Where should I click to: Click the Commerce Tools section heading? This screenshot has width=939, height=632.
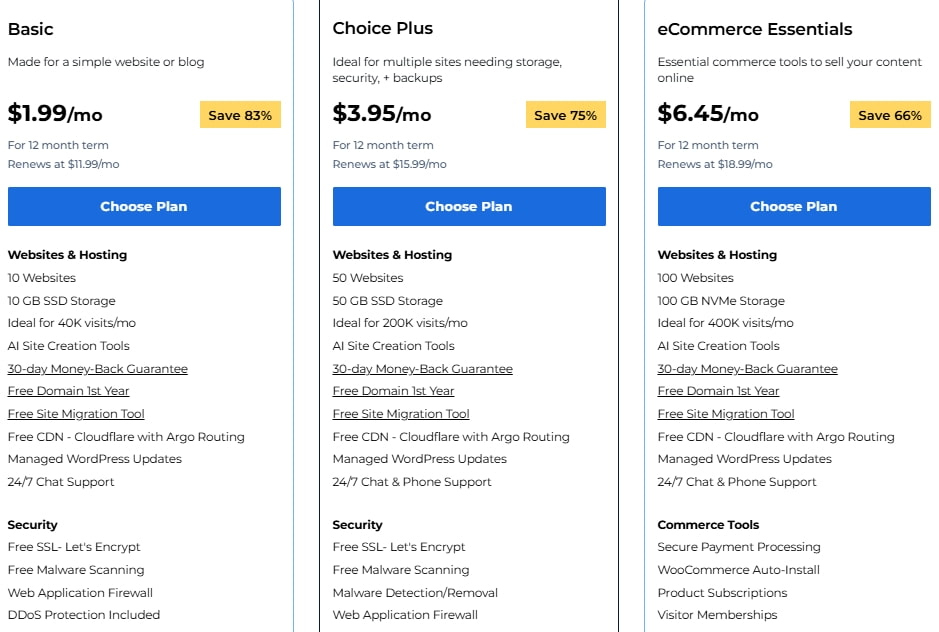click(708, 525)
